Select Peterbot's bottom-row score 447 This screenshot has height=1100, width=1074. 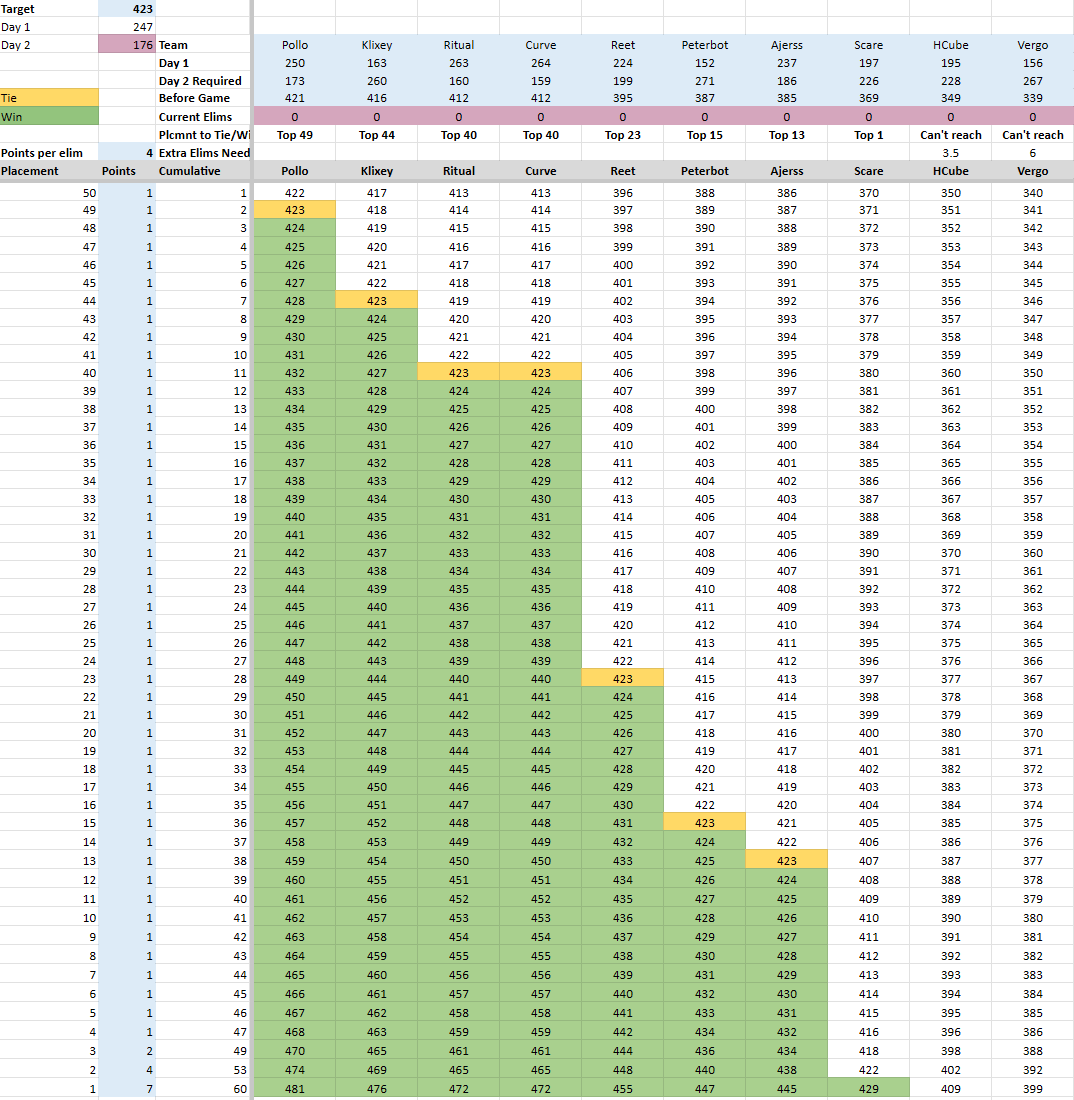704,1089
